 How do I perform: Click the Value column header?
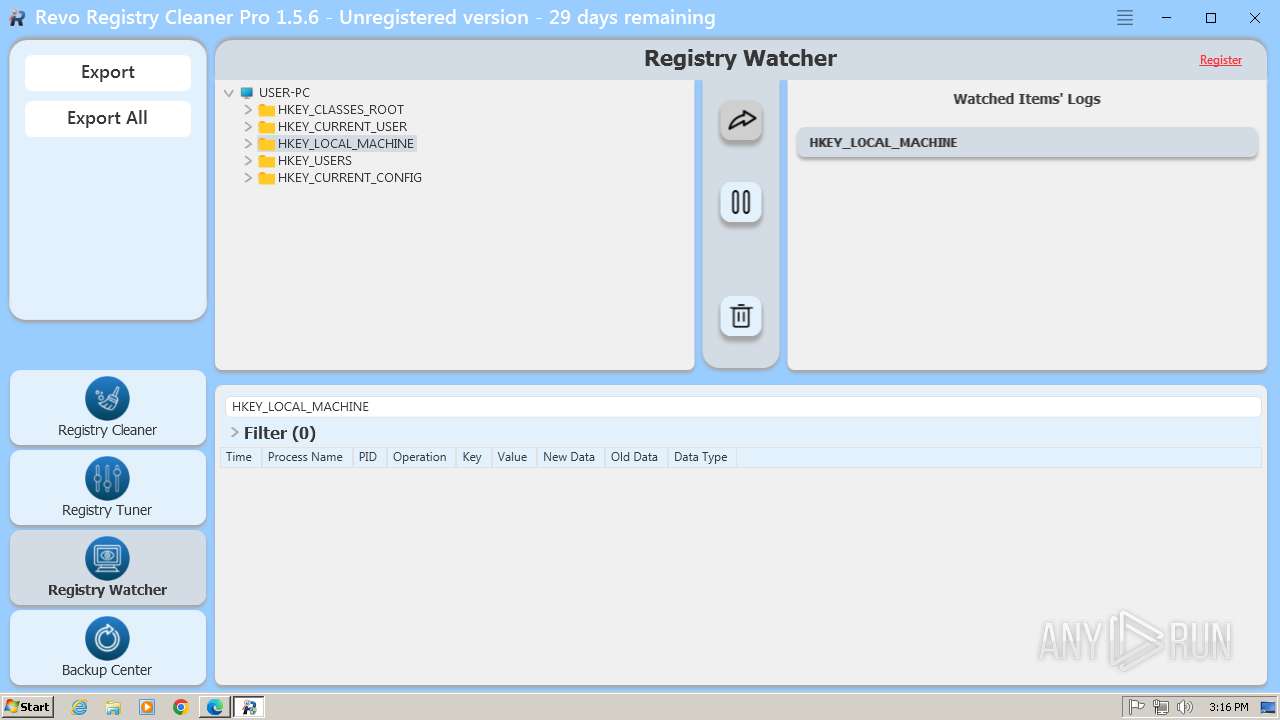point(512,457)
